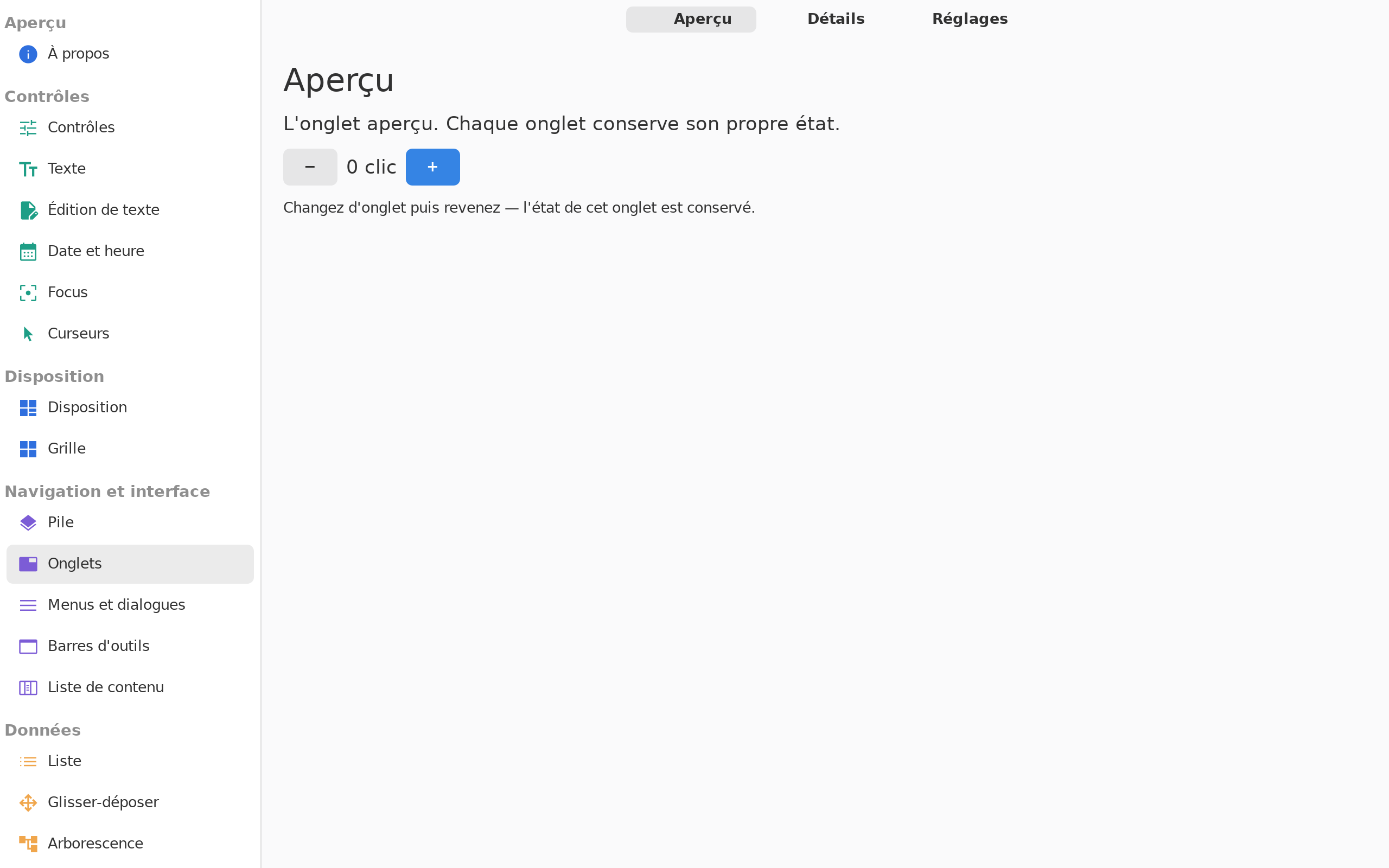This screenshot has height=868, width=1389.
Task: Click the orange list icon beside Liste
Action: 28,761
